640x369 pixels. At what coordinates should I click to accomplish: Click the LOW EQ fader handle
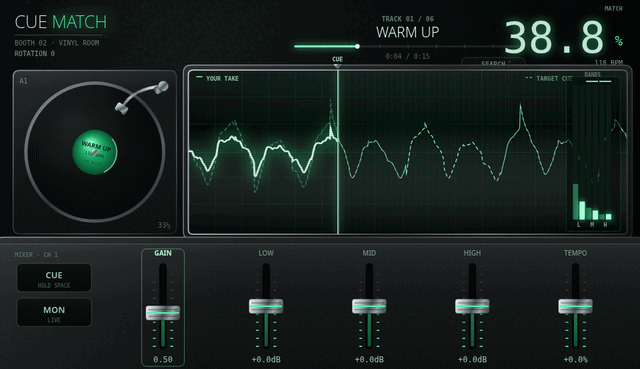coord(266,306)
